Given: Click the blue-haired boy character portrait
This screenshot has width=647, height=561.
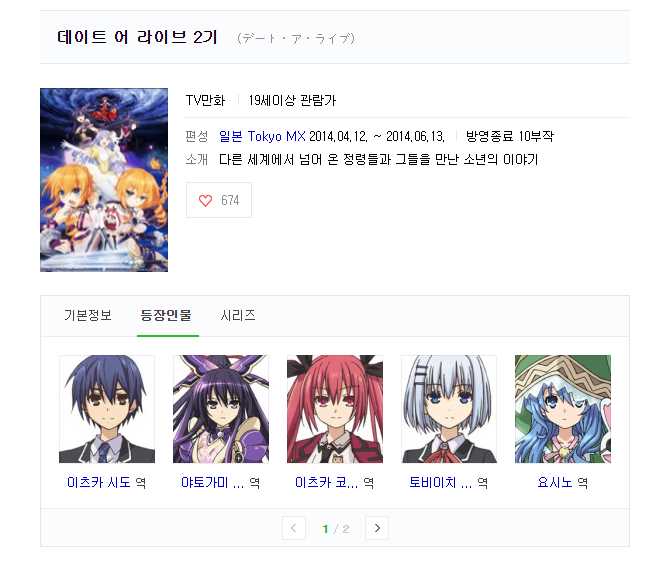Looking at the screenshot, I should click(x=107, y=409).
